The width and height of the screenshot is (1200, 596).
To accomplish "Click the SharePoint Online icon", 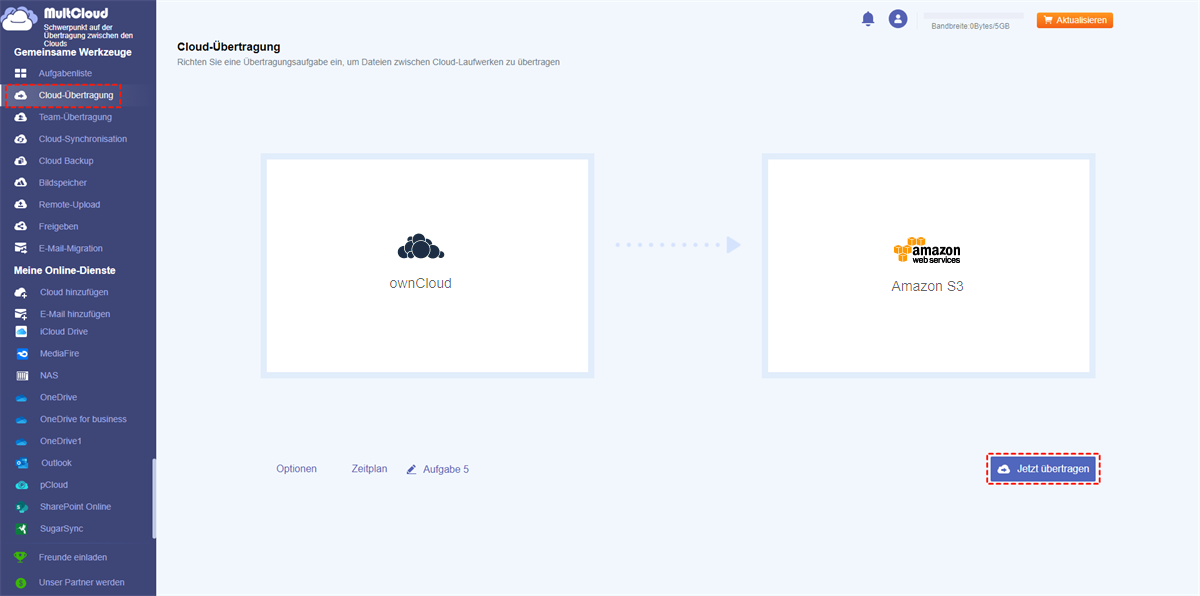I will (x=21, y=507).
